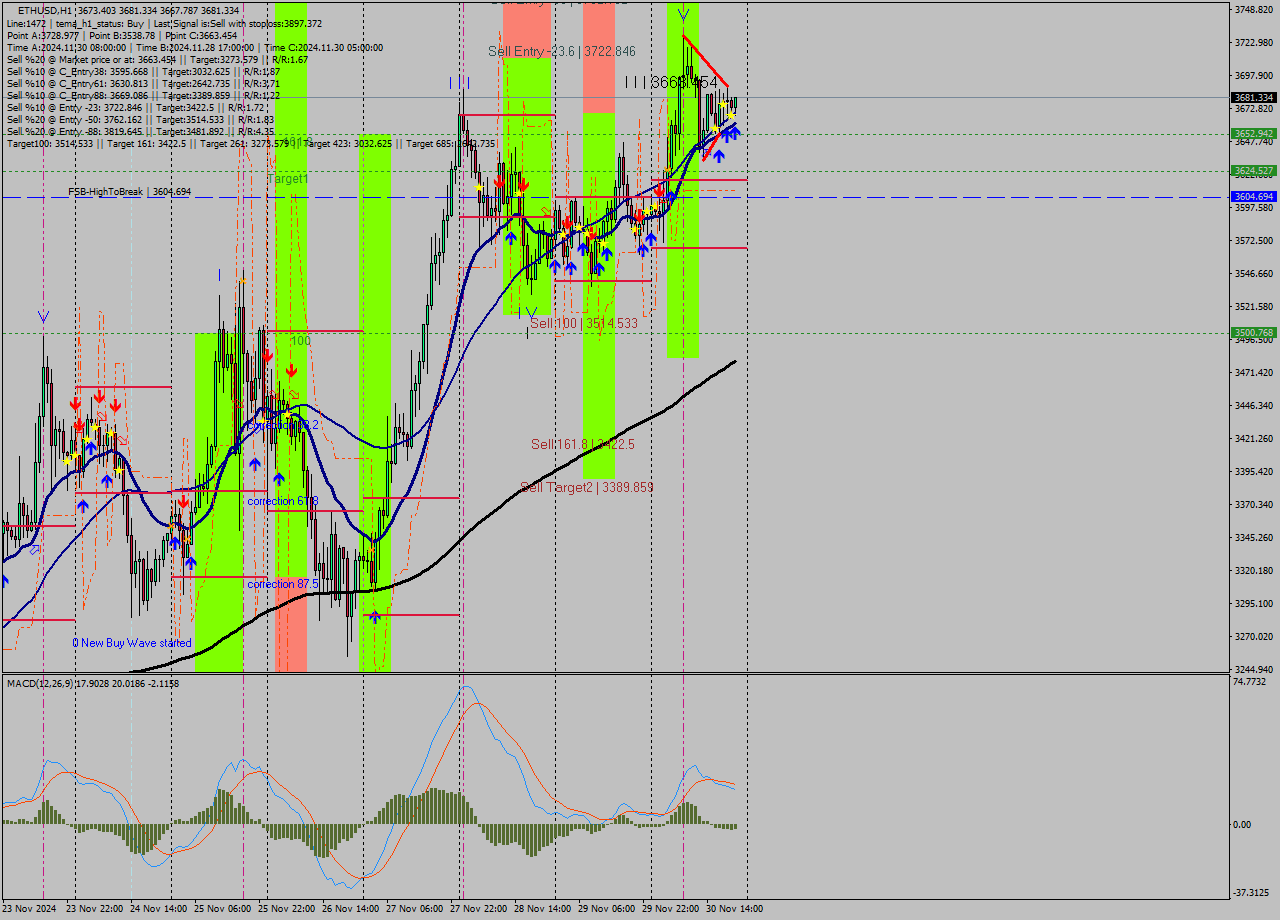
Task: Select the 'correction 87.5' label
Action: click(283, 584)
